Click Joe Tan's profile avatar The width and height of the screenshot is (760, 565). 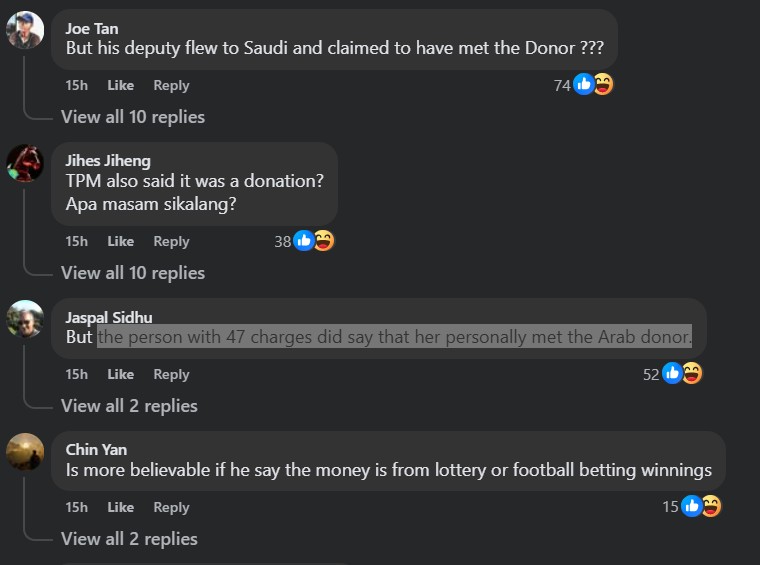pos(25,30)
